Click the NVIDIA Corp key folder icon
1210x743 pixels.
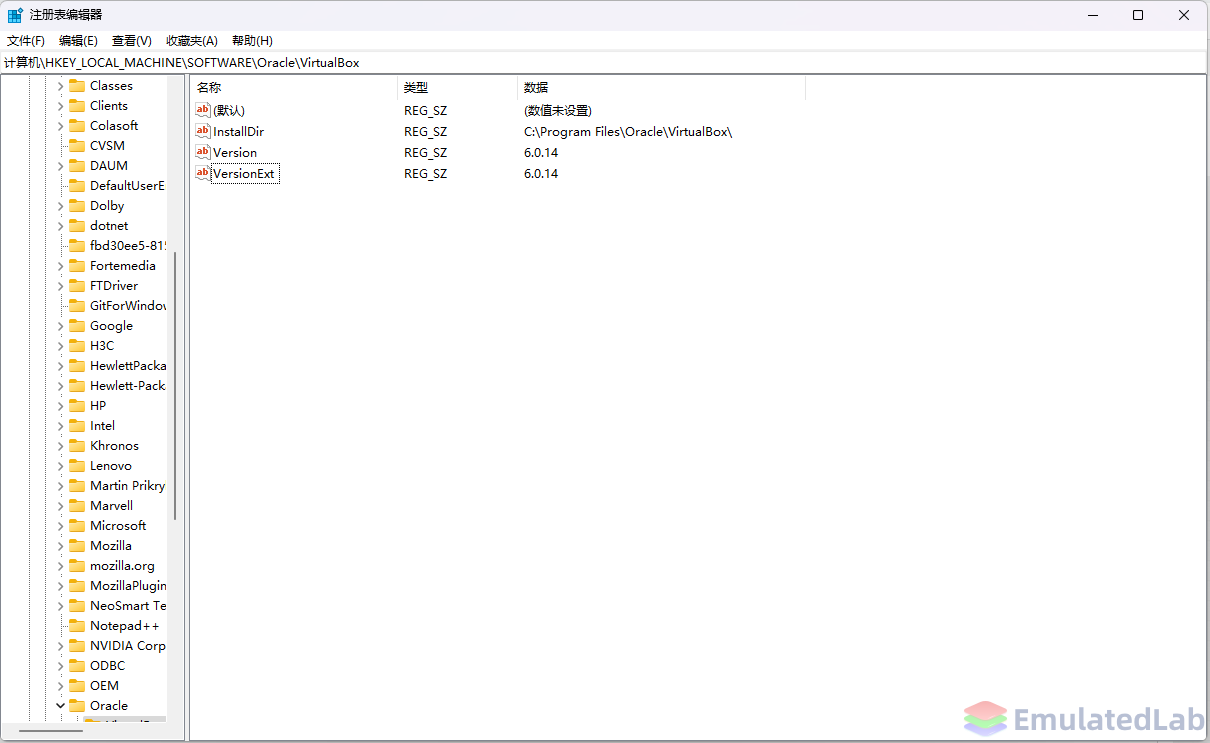tap(77, 646)
